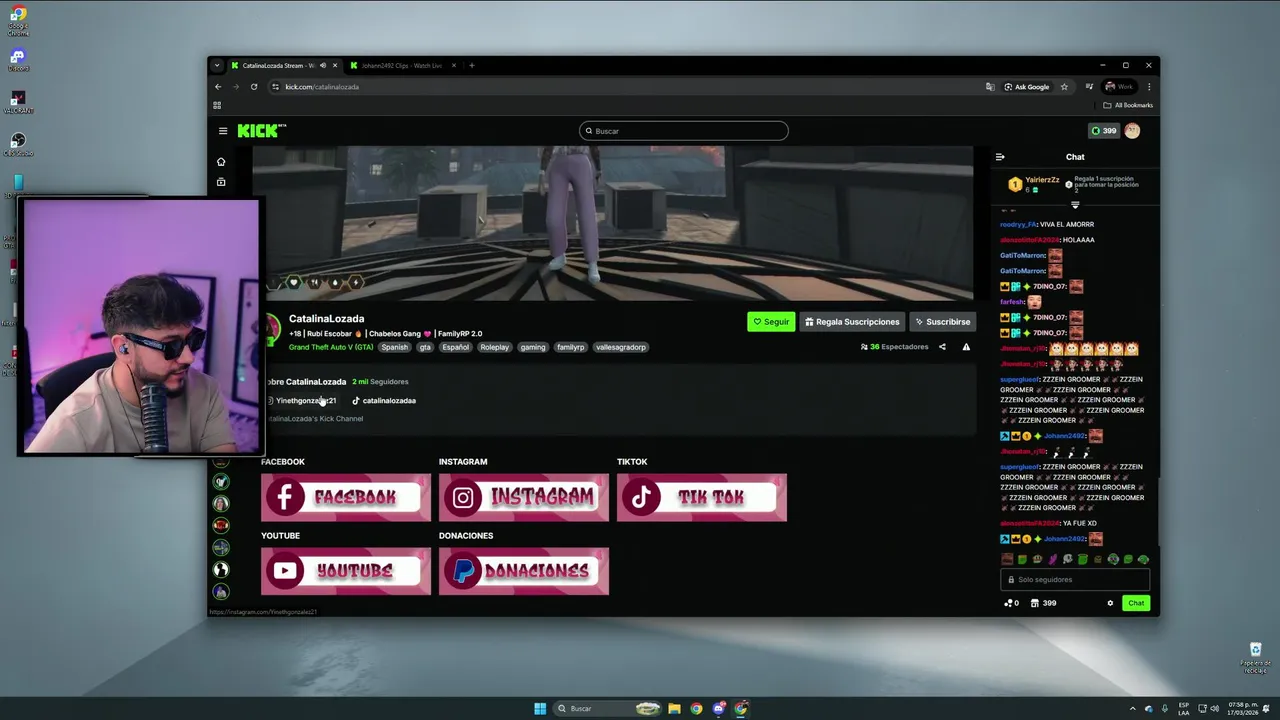Open the catalinalozadaa TikTok link
The width and height of the screenshot is (1280, 720).
tap(384, 401)
